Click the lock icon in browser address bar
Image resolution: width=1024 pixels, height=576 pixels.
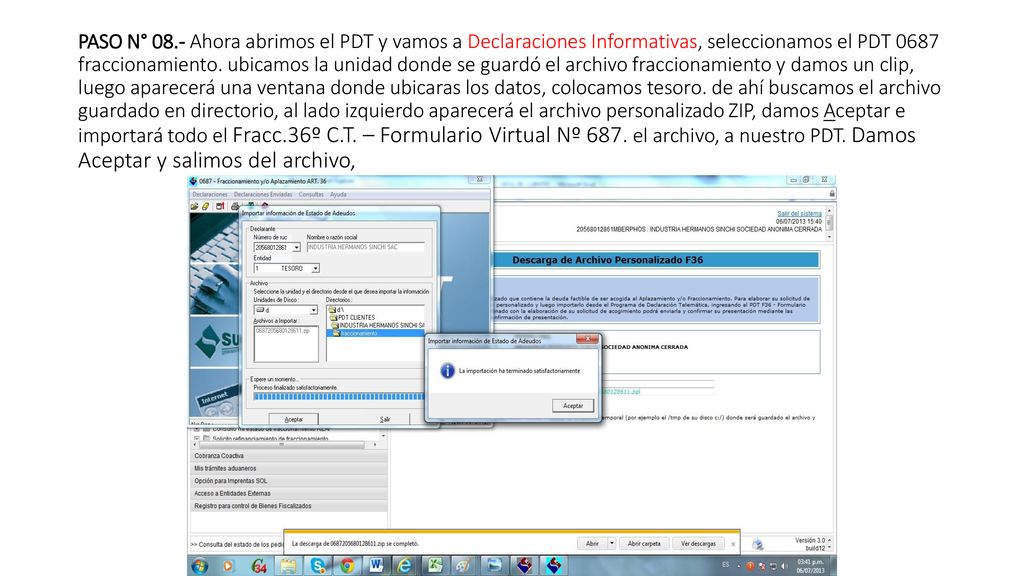click(x=831, y=193)
